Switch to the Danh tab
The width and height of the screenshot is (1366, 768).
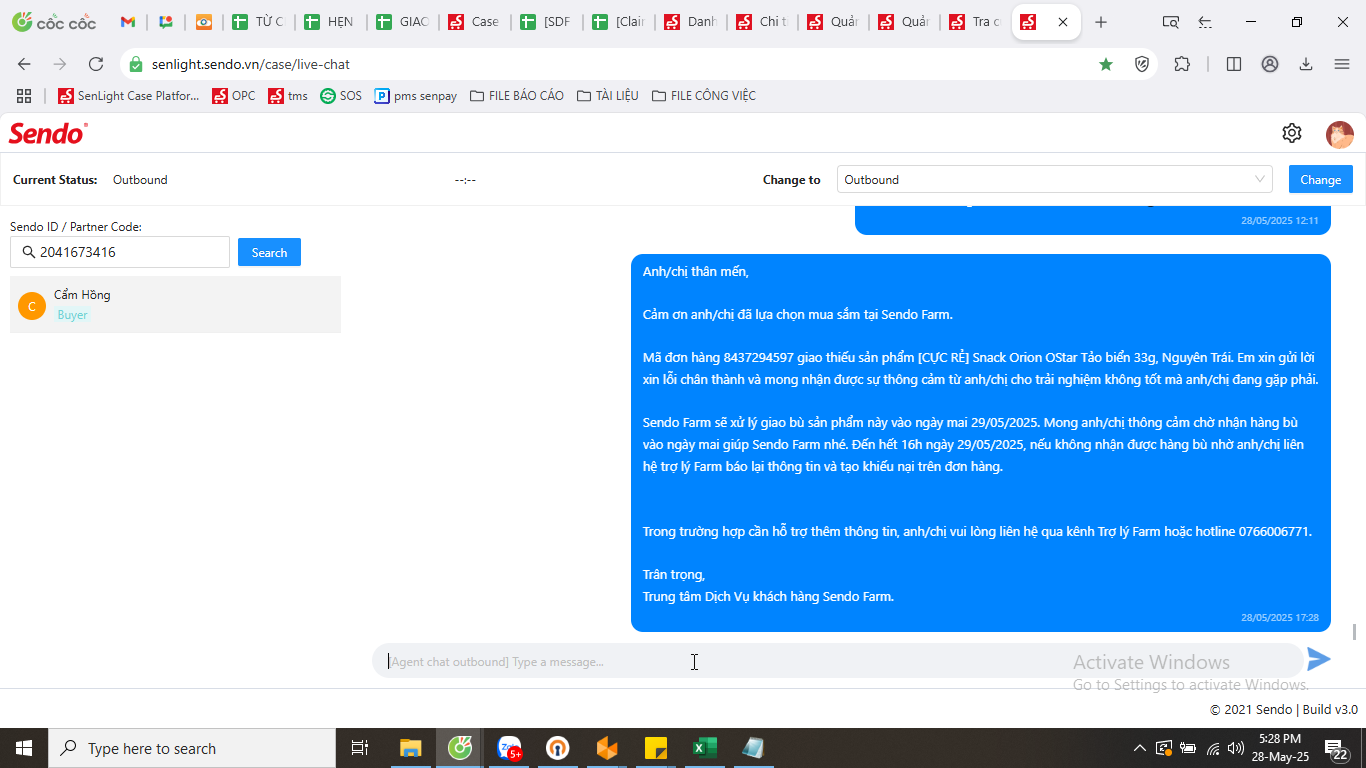click(689, 22)
